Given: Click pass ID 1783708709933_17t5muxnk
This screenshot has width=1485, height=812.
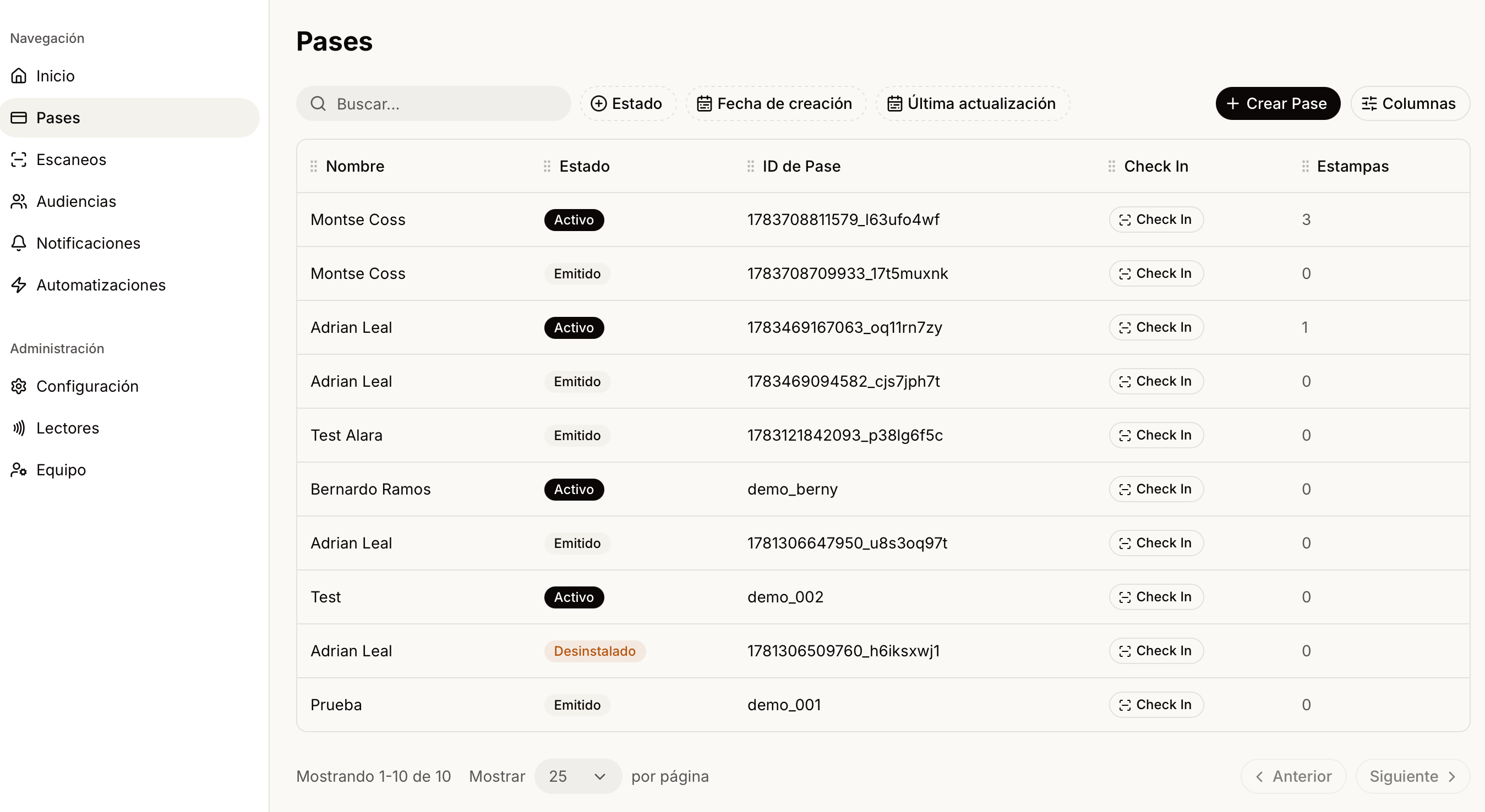Looking at the screenshot, I should coord(848,273).
